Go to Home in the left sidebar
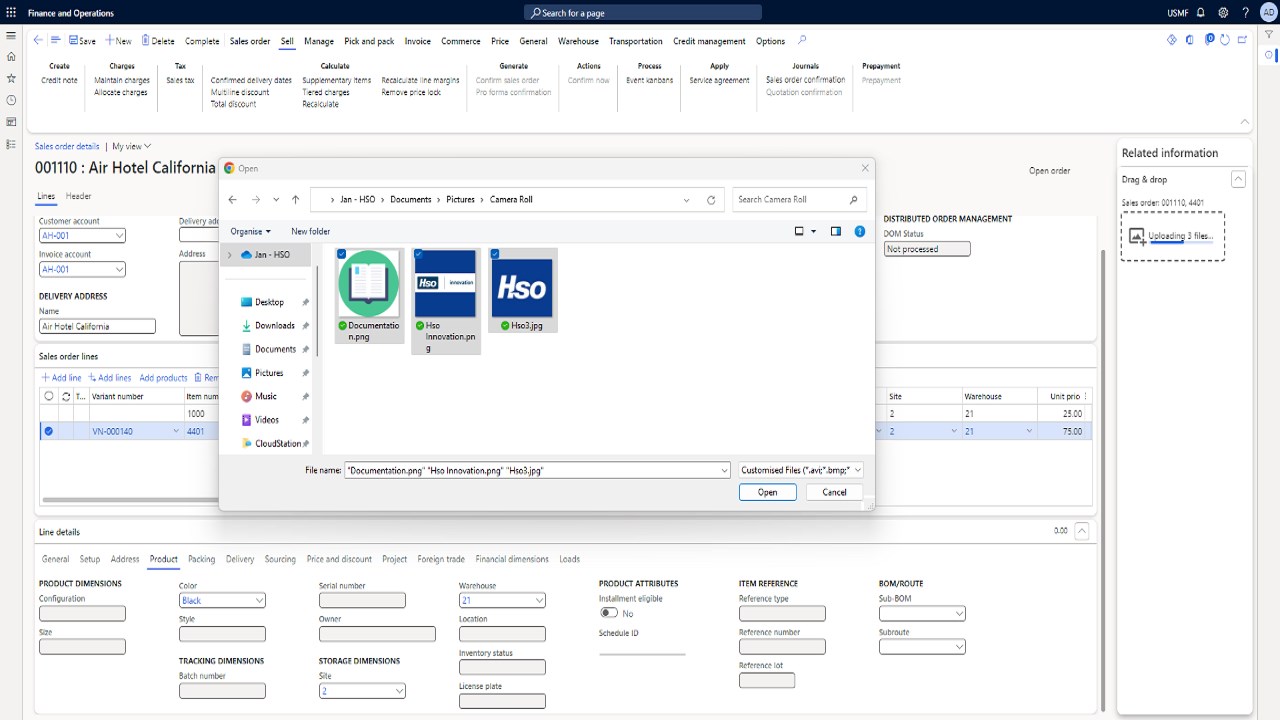Viewport: 1280px width, 720px height. [11, 57]
